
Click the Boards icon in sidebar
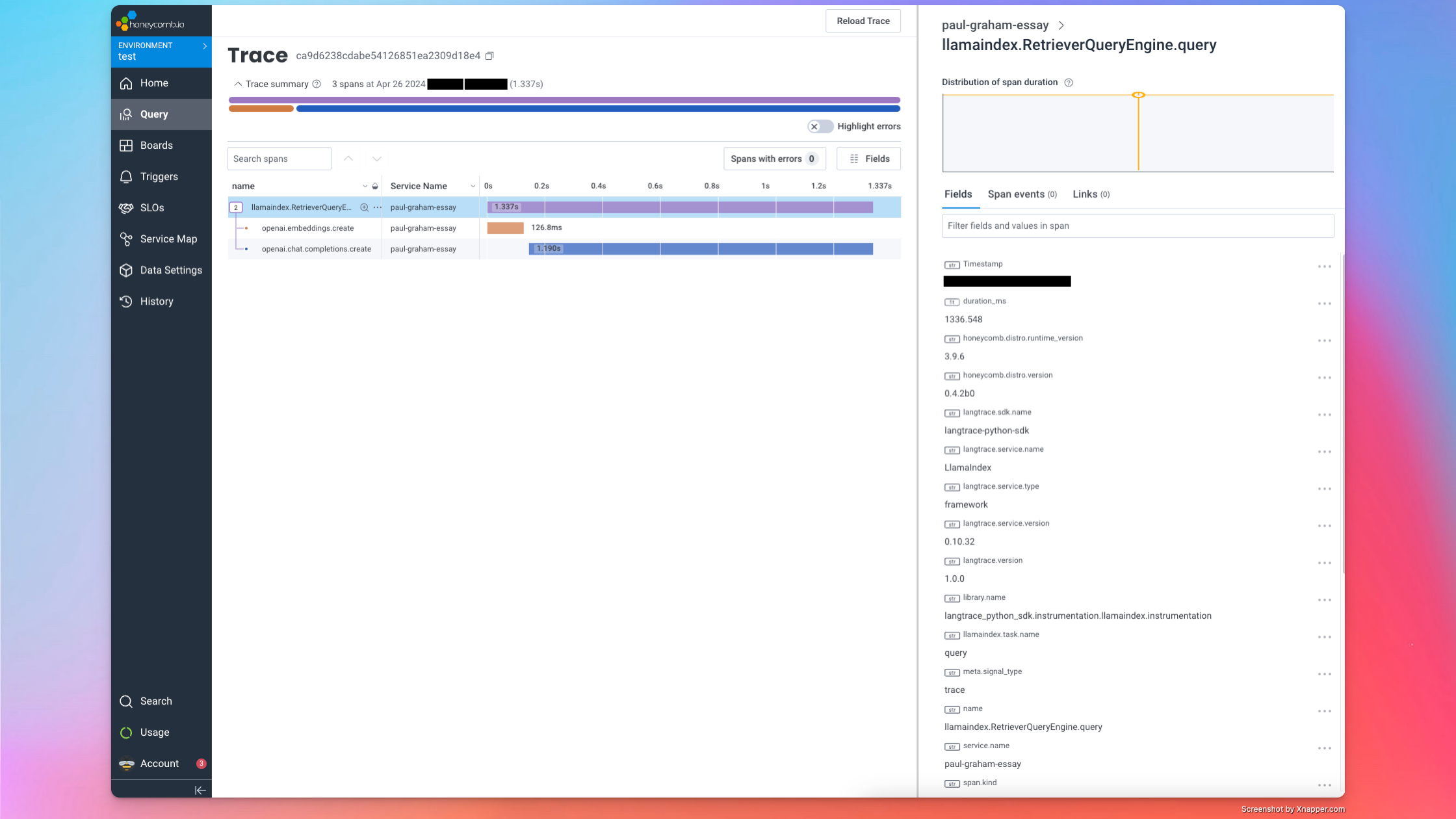(x=126, y=146)
